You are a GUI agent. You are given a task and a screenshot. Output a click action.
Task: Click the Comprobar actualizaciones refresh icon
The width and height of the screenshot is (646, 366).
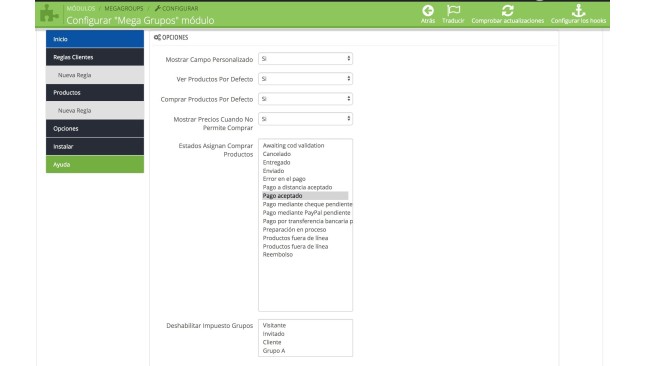point(508,11)
